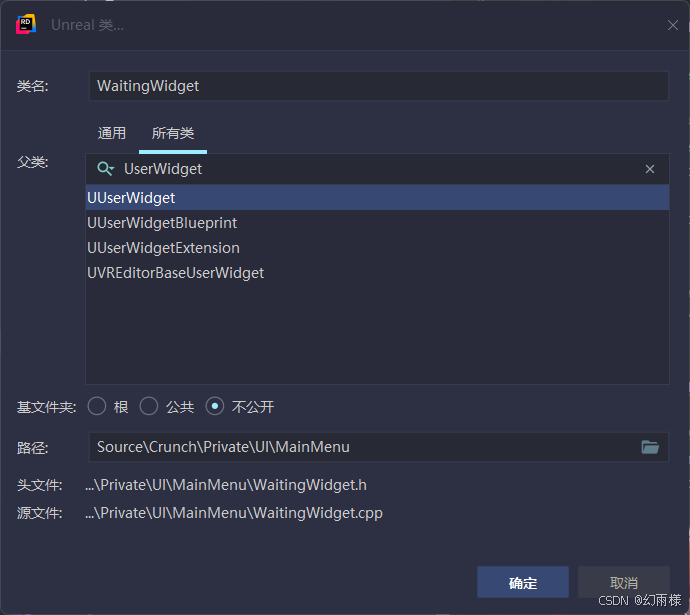Click the search magnifier icon in parent class filter
Screen dimensions: 690x615
(x=106, y=168)
